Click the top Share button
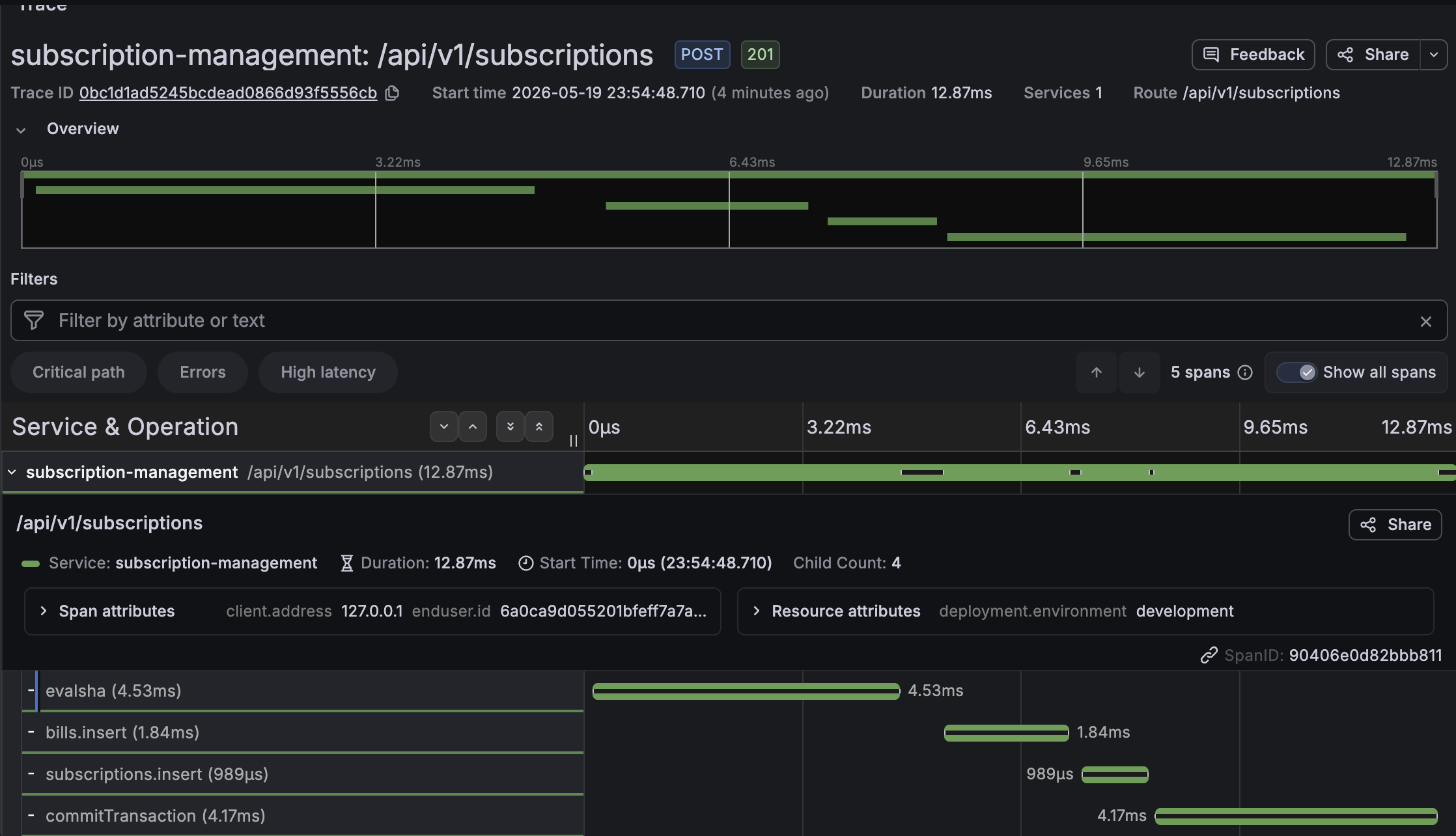Screen dimensions: 1456x836 (x=1374, y=55)
